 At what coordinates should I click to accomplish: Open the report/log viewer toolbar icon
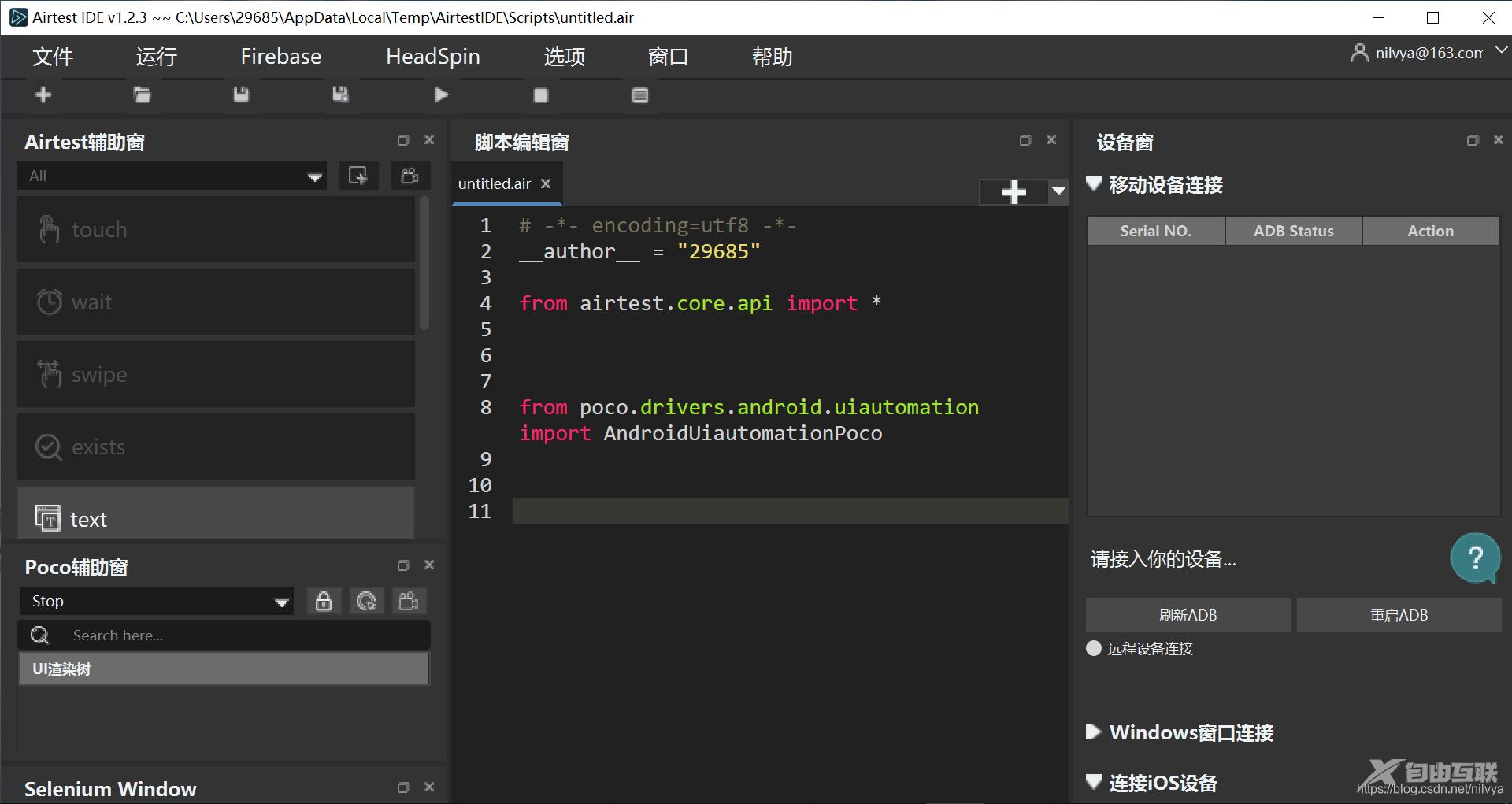pos(640,95)
